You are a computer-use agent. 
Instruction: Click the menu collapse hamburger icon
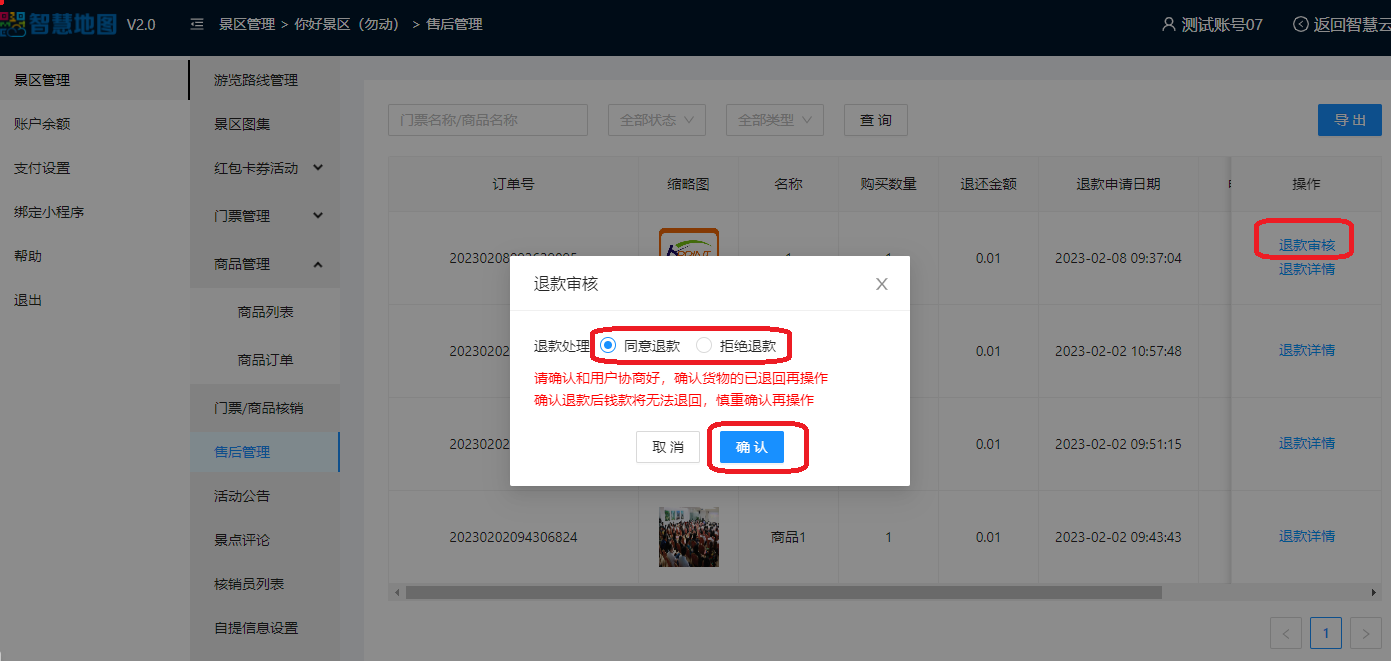click(x=197, y=24)
